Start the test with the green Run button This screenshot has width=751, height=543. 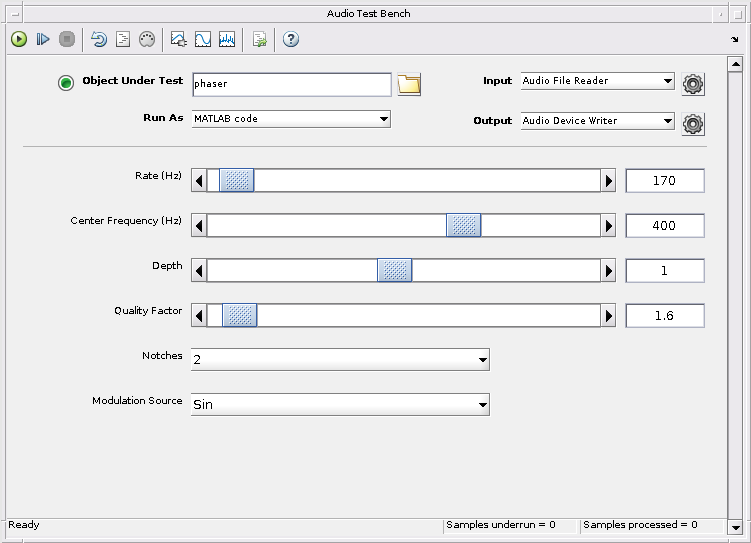(19, 39)
